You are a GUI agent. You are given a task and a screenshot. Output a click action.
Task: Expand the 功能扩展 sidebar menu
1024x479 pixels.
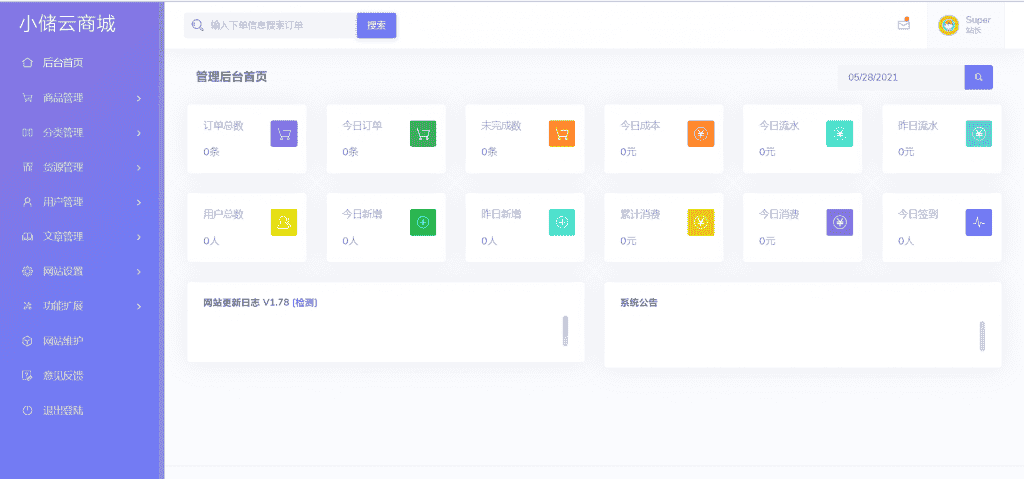80,306
